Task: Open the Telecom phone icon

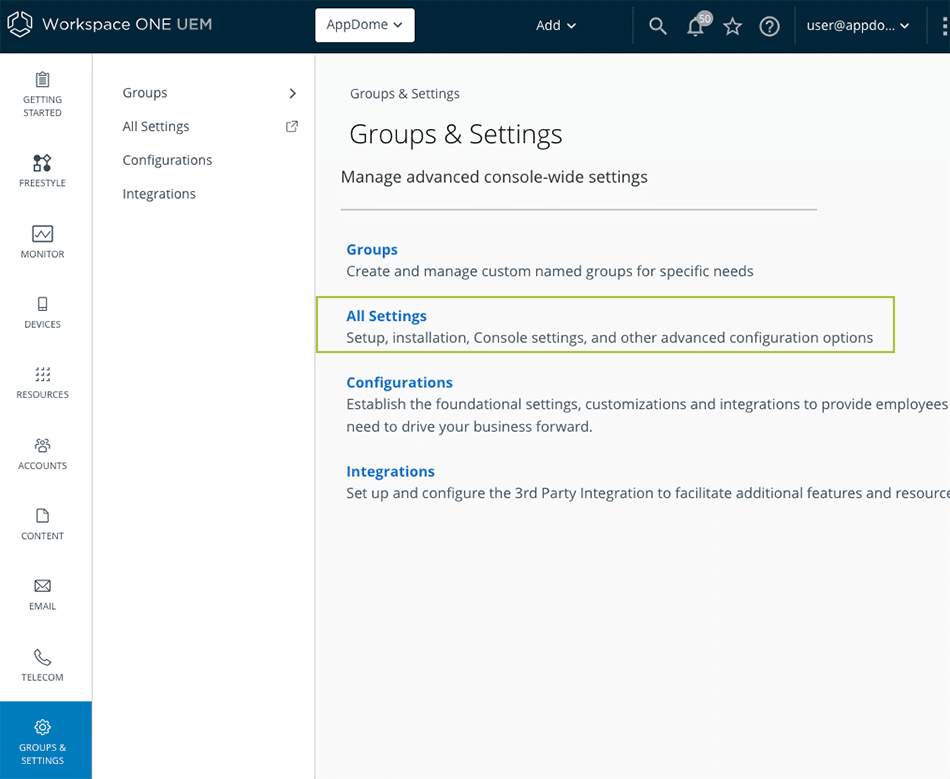Action: click(x=42, y=657)
